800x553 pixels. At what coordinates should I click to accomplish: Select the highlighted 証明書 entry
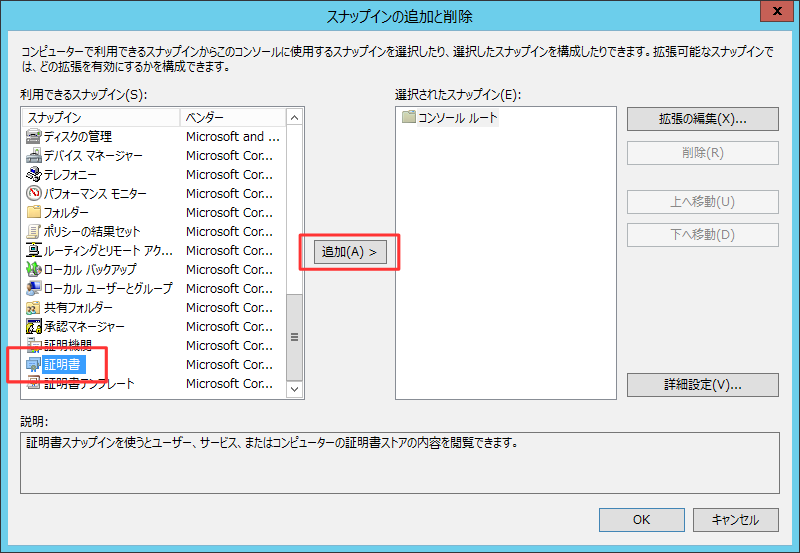point(63,364)
